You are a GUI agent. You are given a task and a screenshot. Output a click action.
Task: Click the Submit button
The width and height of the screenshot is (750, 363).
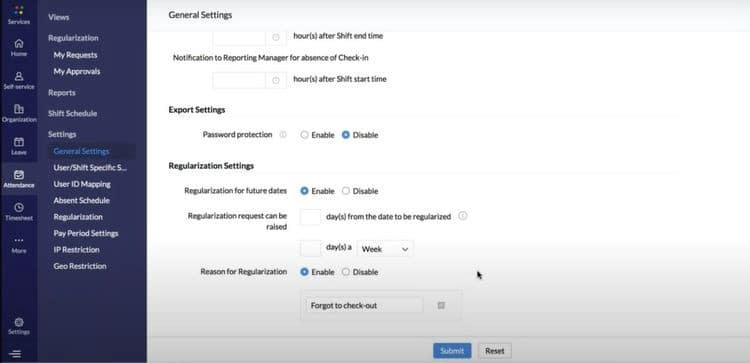(452, 351)
